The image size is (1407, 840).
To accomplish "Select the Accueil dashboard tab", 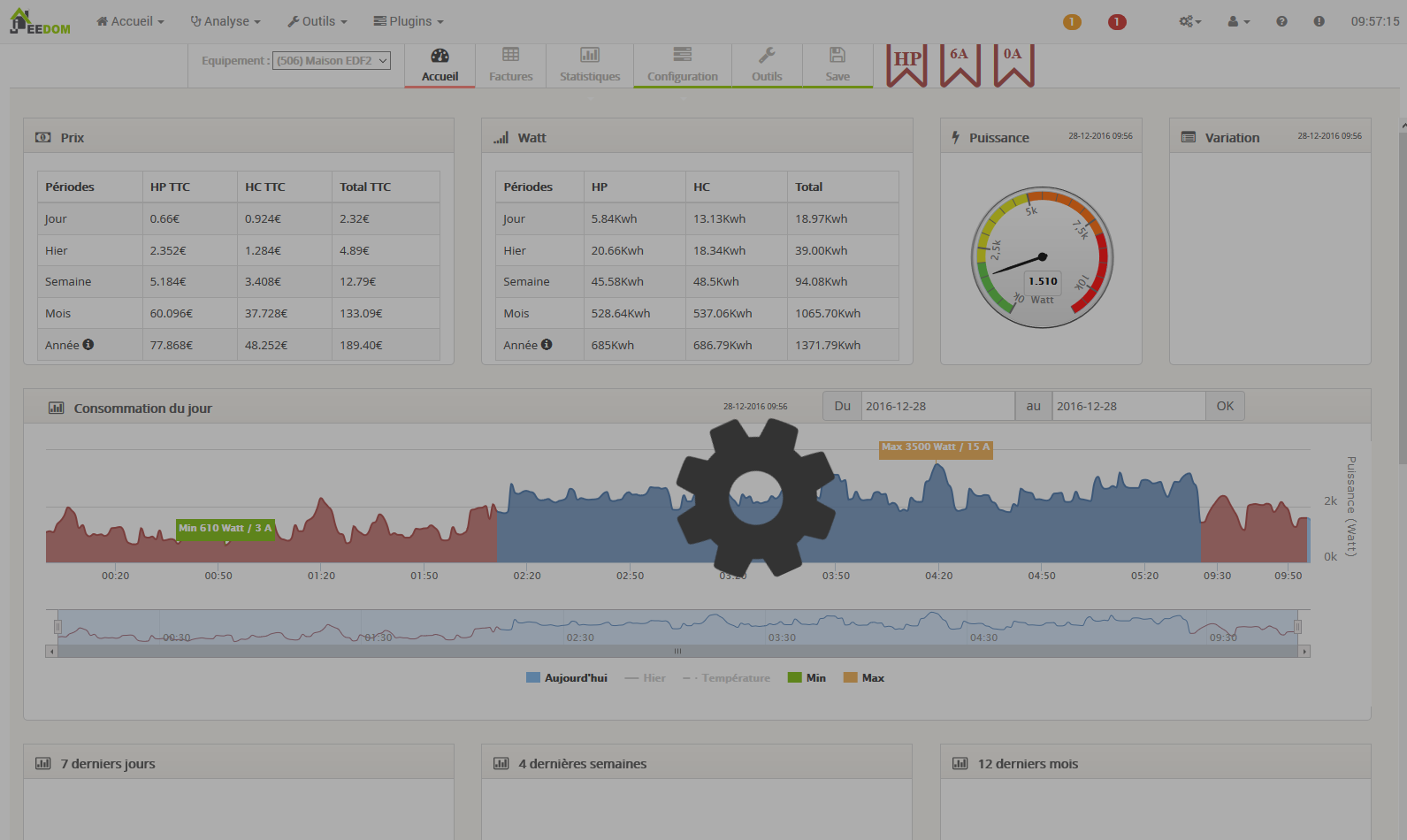I will (x=440, y=65).
